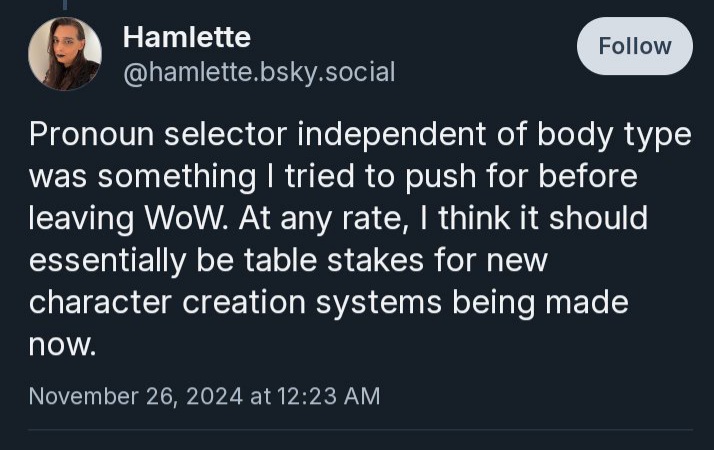Click the Hamlette display name
This screenshot has height=450, width=714.
coord(187,37)
